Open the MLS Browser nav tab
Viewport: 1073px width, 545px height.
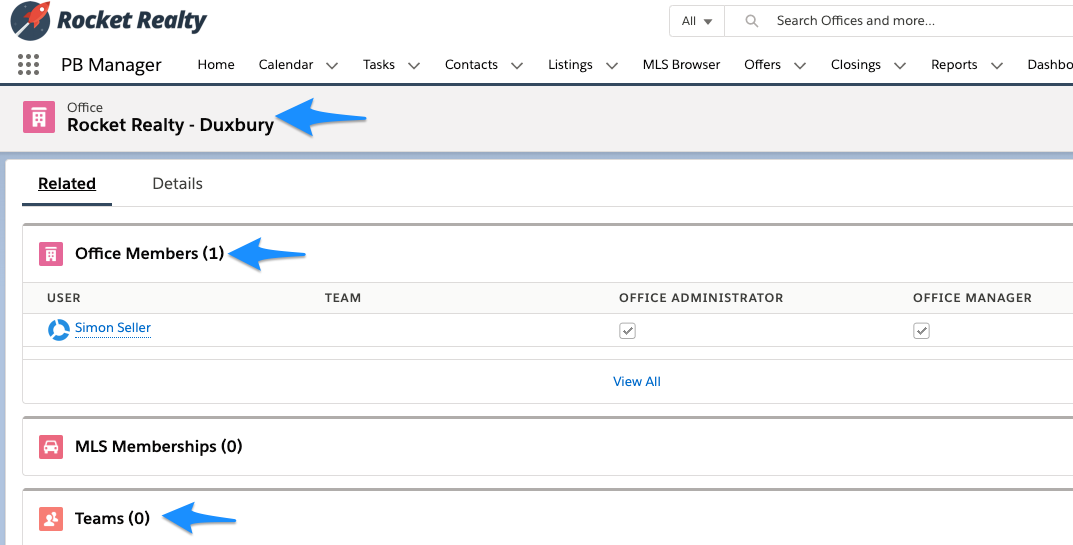tap(682, 64)
